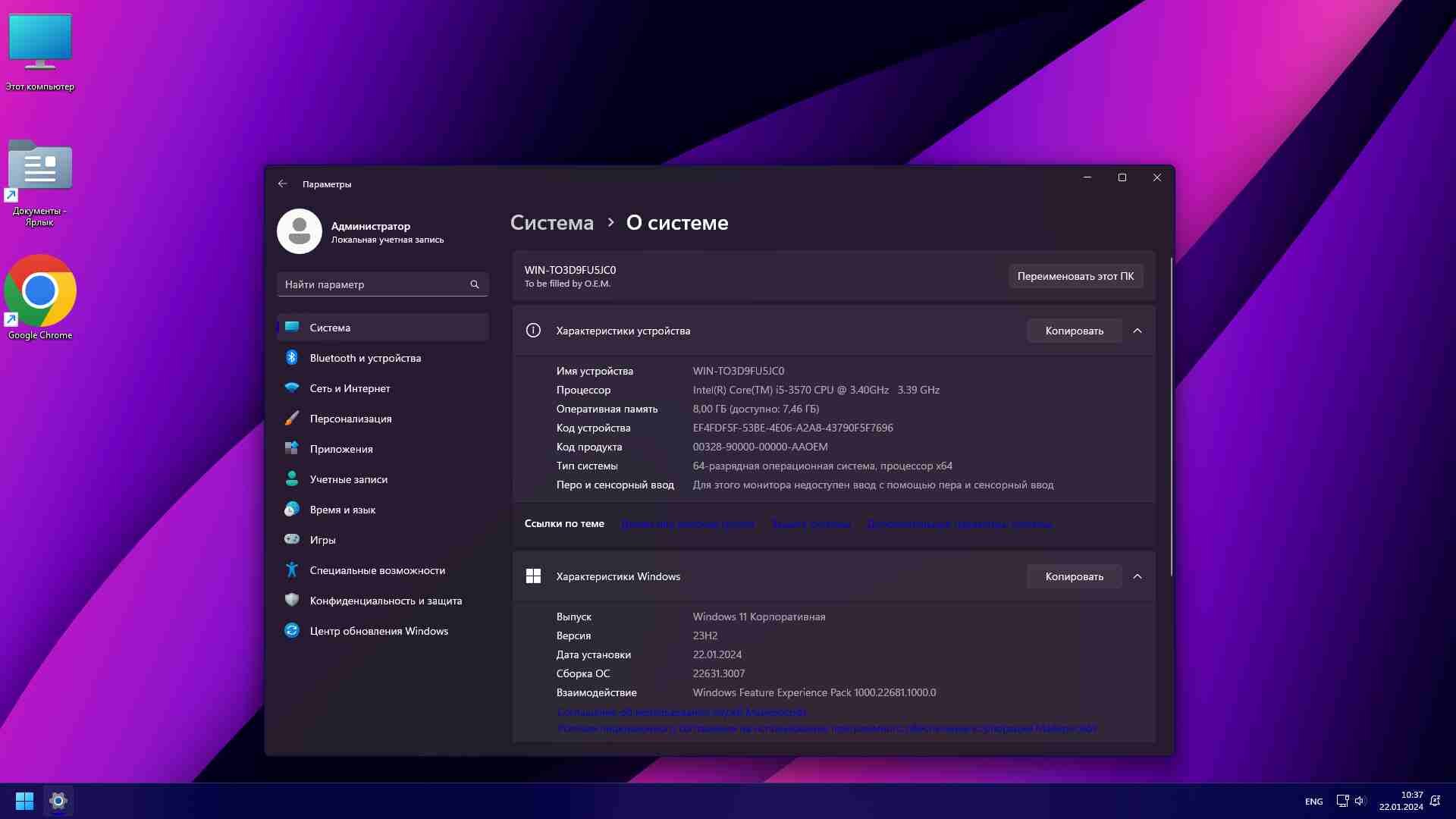
Task: Click the Система monitor icon in sidebar
Action: [292, 327]
